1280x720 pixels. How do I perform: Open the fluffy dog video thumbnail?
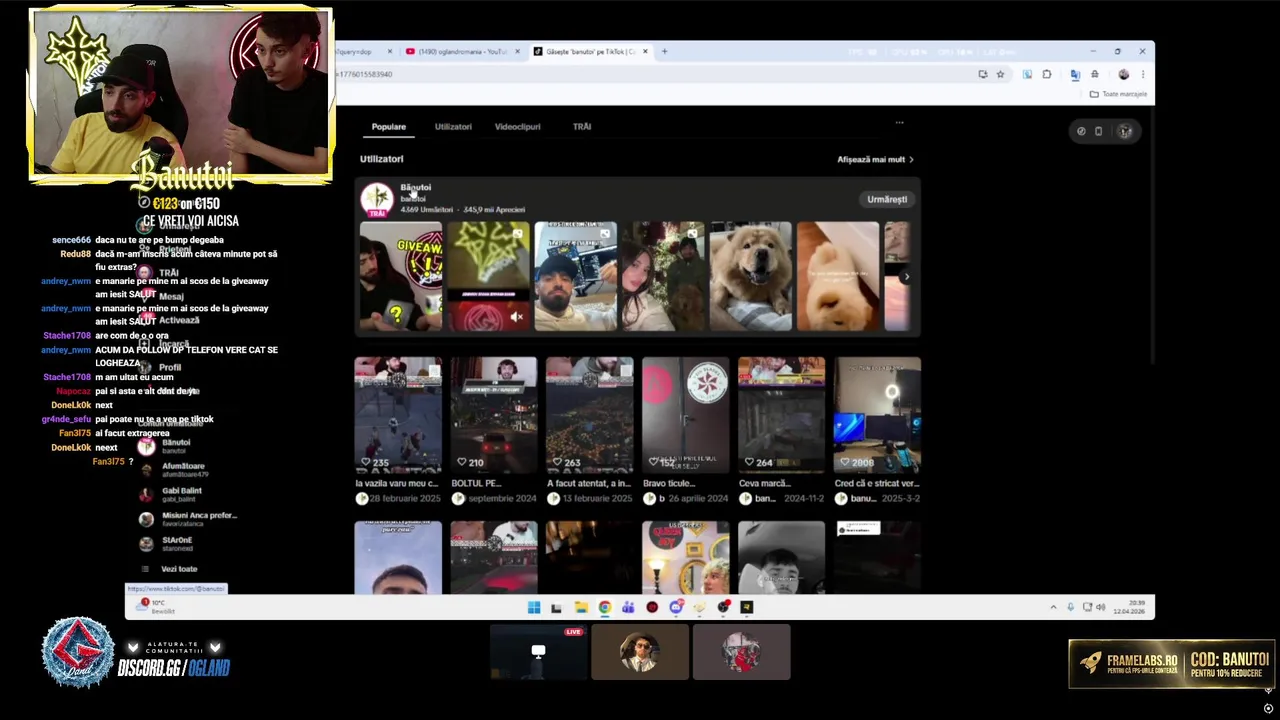(x=751, y=276)
